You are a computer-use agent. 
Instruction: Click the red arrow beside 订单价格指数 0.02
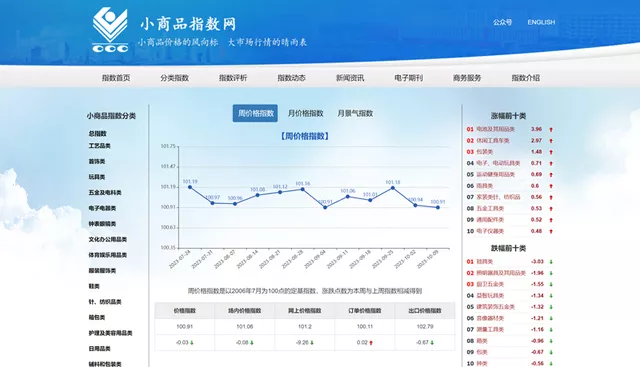371,343
